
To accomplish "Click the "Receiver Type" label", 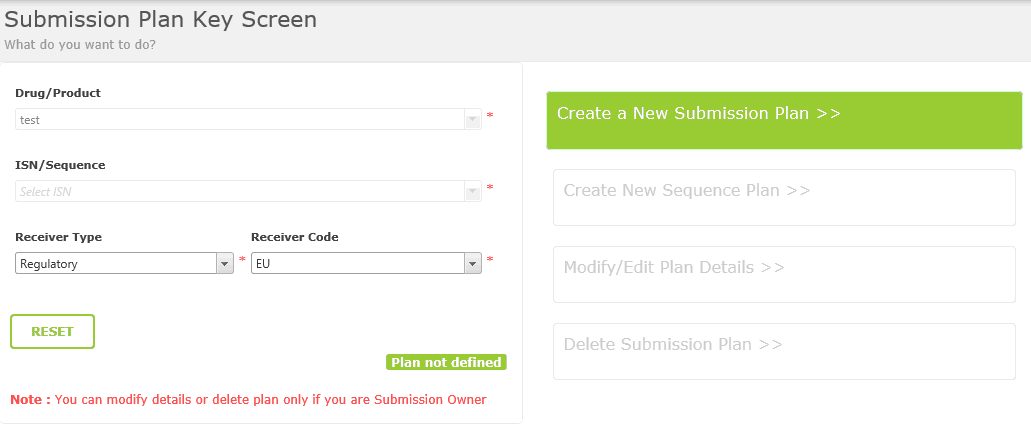I will pyautogui.click(x=58, y=237).
